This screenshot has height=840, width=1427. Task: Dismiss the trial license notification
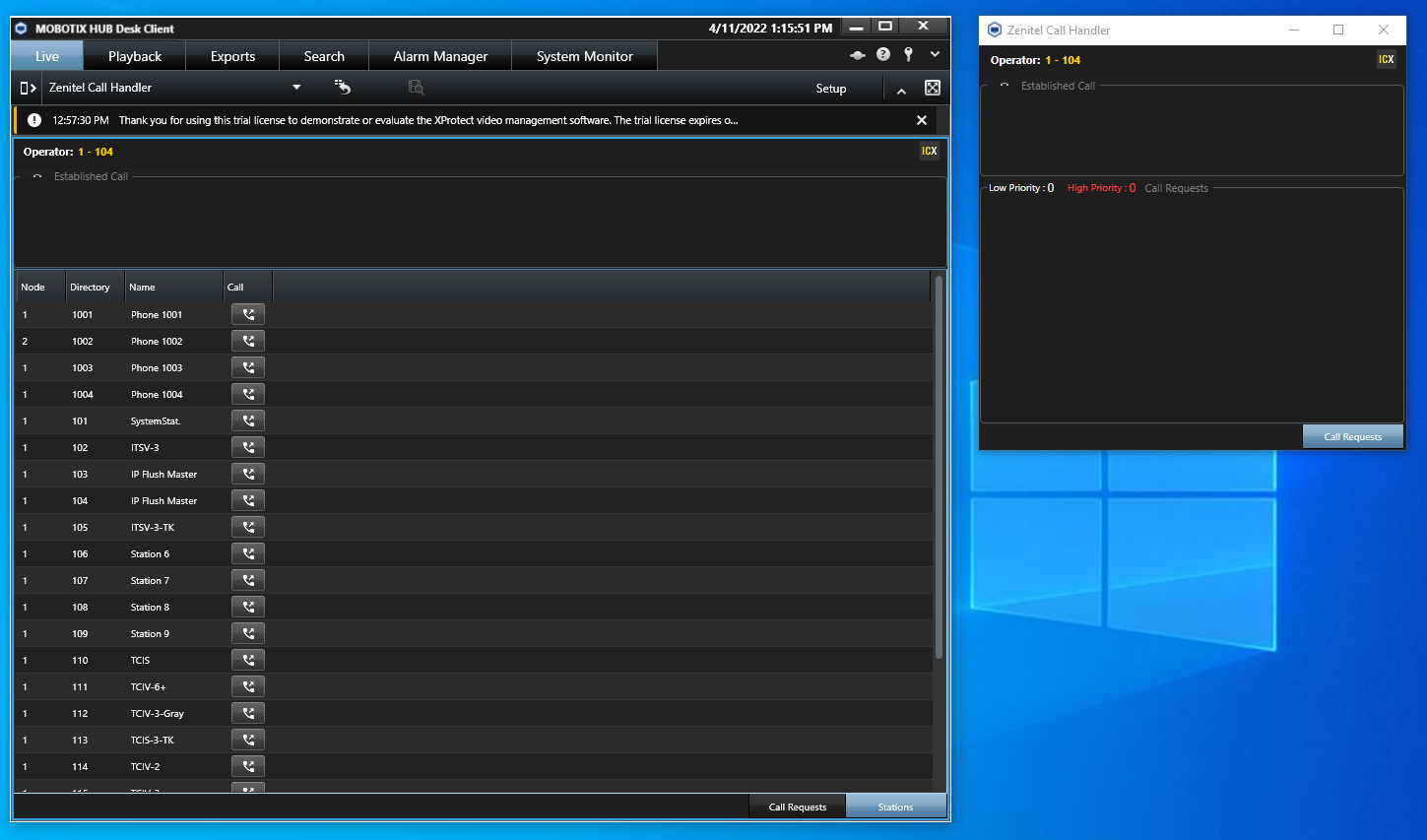tap(922, 120)
